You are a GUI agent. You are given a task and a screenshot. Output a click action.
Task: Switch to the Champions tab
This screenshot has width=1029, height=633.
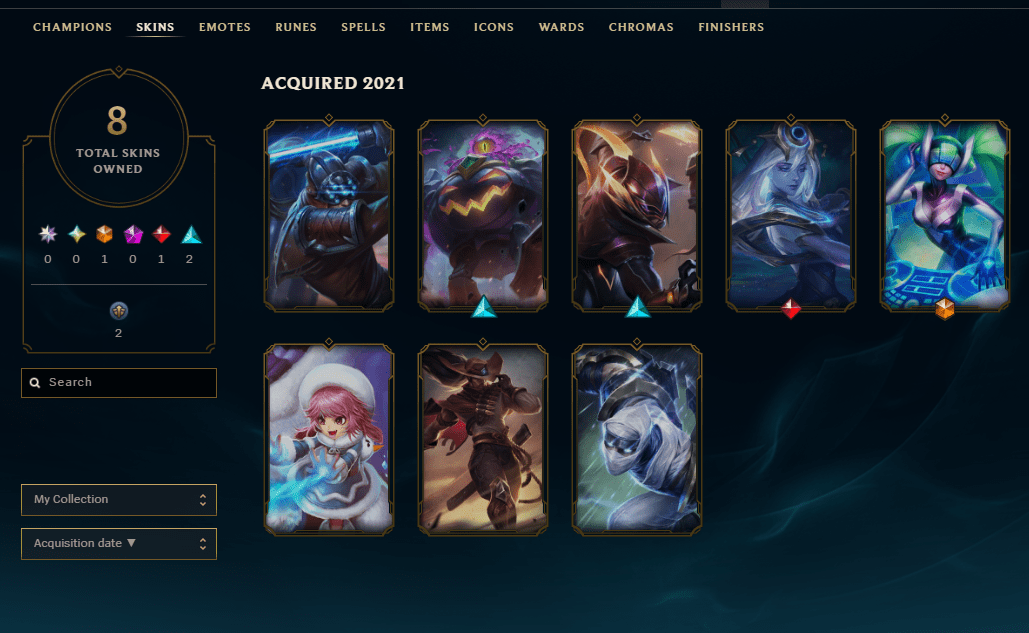72,27
